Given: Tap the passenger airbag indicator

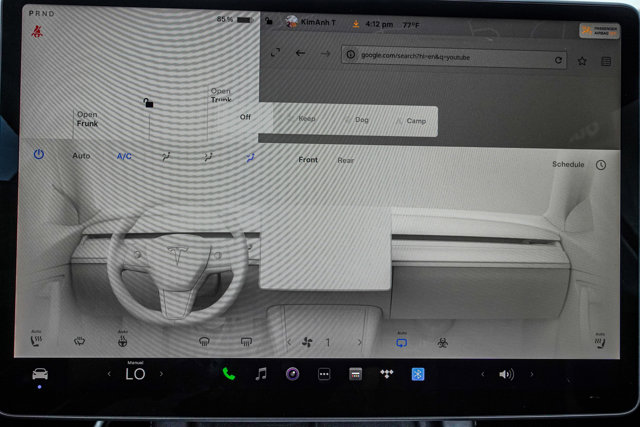Looking at the screenshot, I should 599,31.
